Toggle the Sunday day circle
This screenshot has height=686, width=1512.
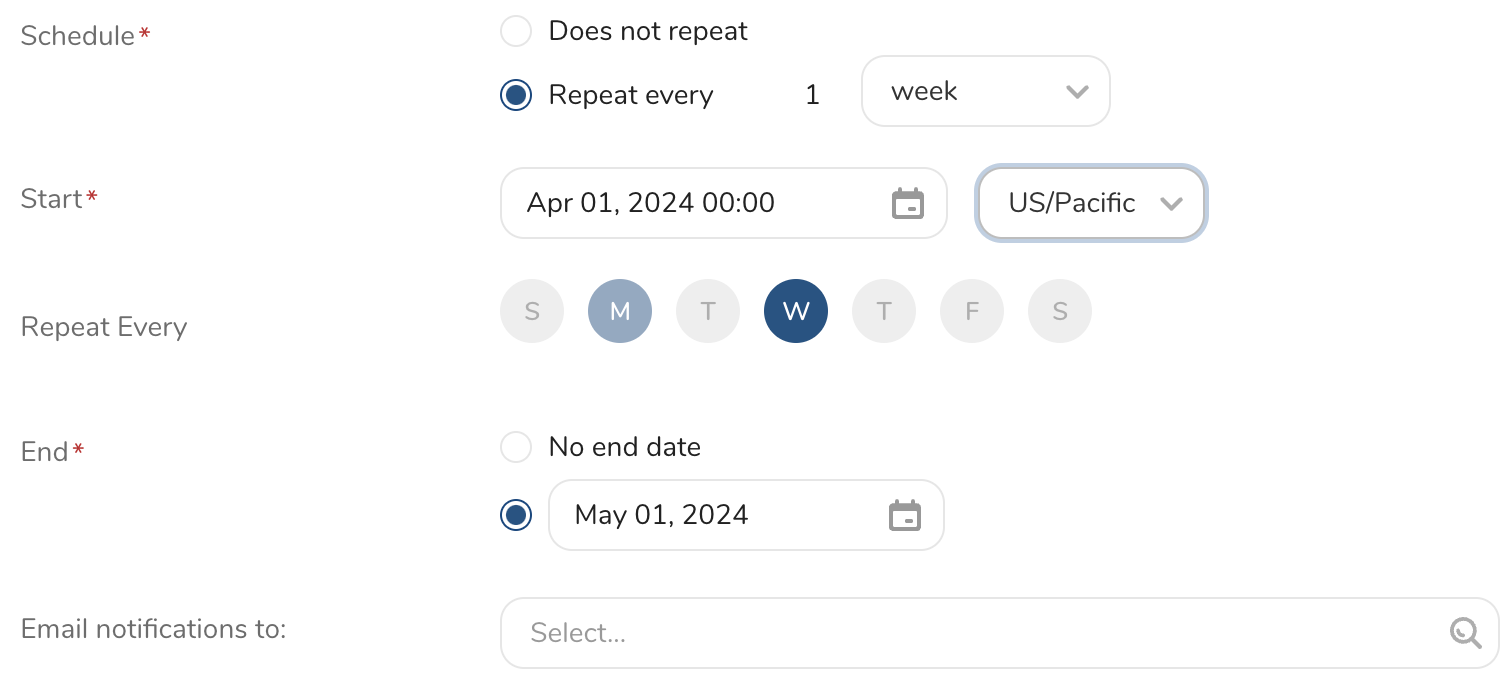pyautogui.click(x=532, y=311)
